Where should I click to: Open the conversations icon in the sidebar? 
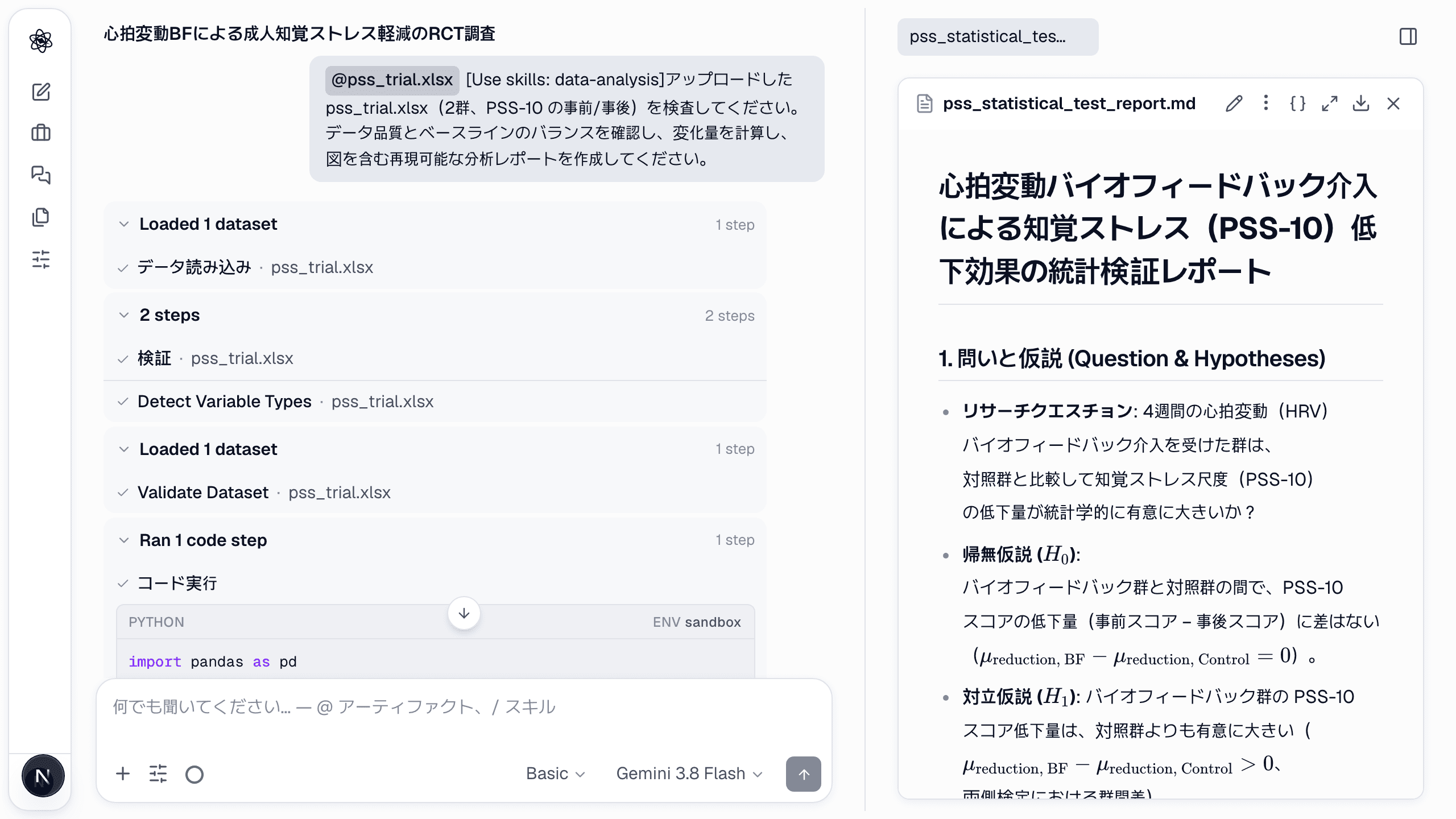(41, 175)
